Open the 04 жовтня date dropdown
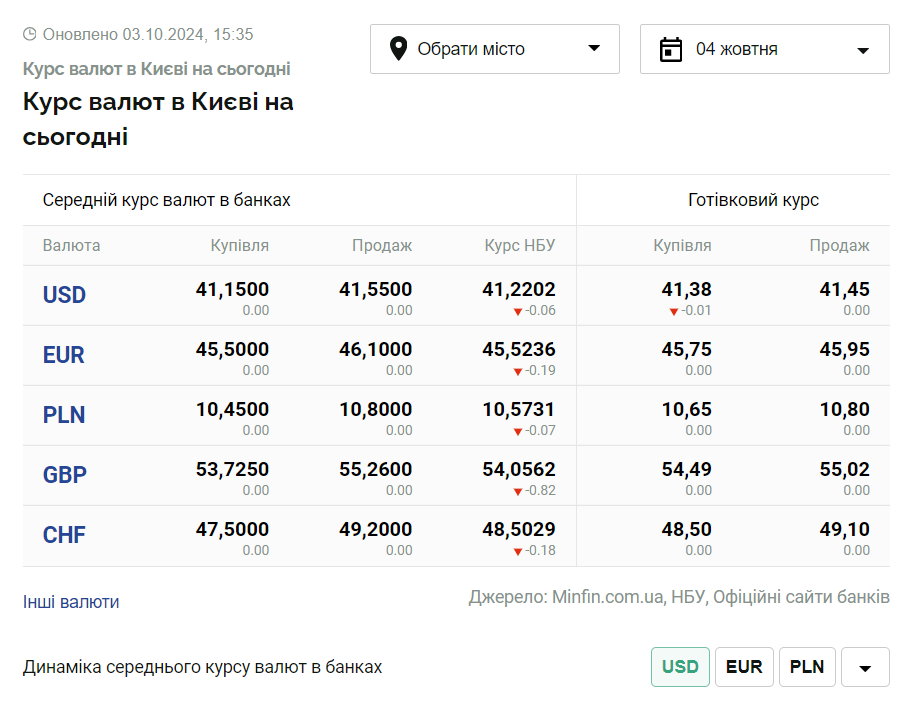The image size is (910, 713). 765,49
